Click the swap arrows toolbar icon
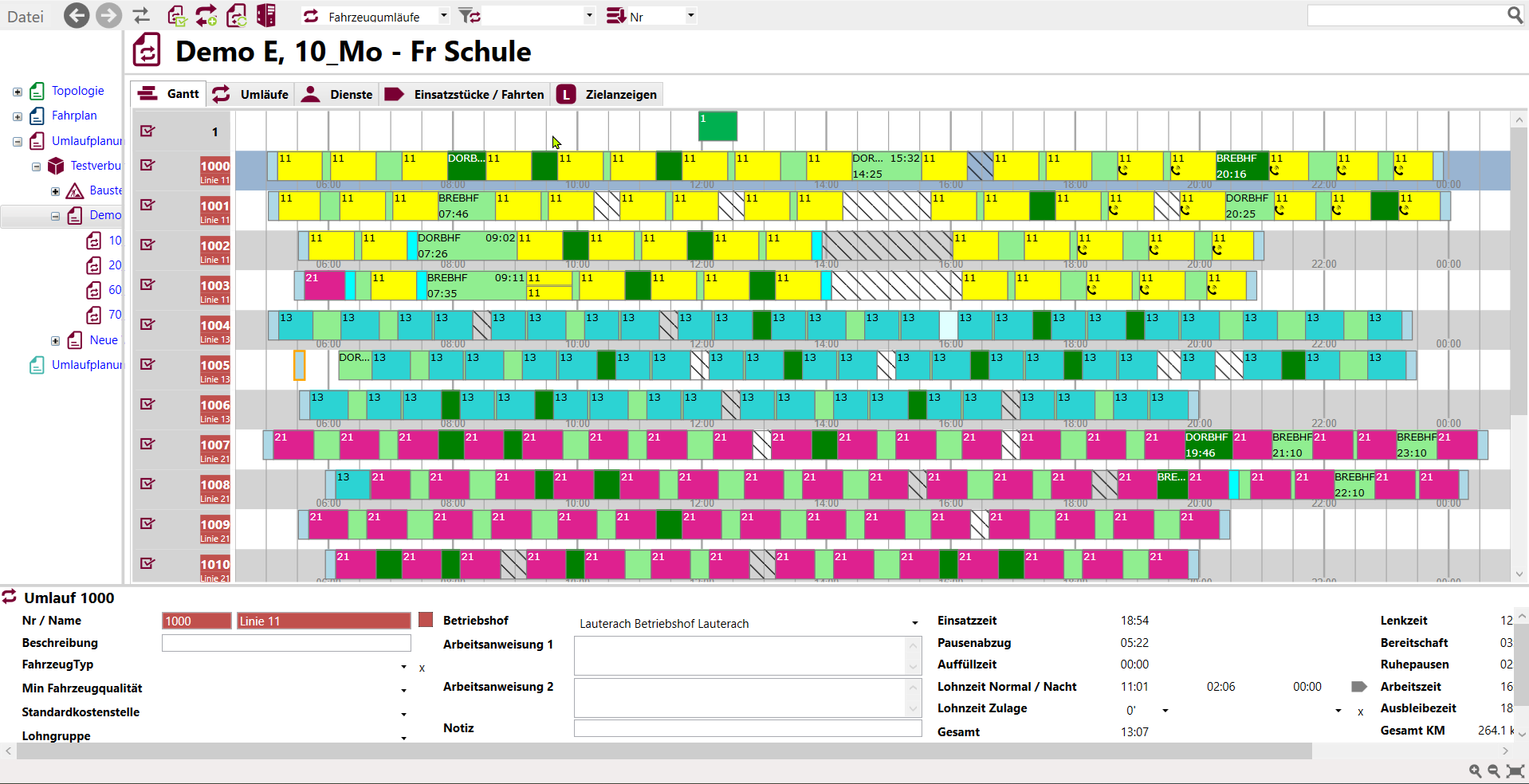The width and height of the screenshot is (1529, 784). click(141, 16)
